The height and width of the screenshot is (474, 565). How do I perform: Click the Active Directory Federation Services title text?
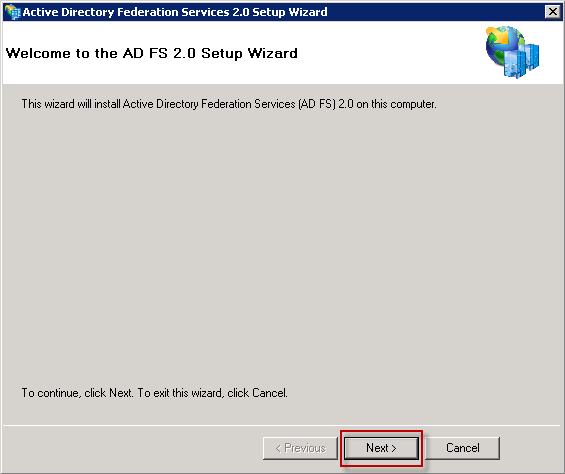[x=175, y=12]
